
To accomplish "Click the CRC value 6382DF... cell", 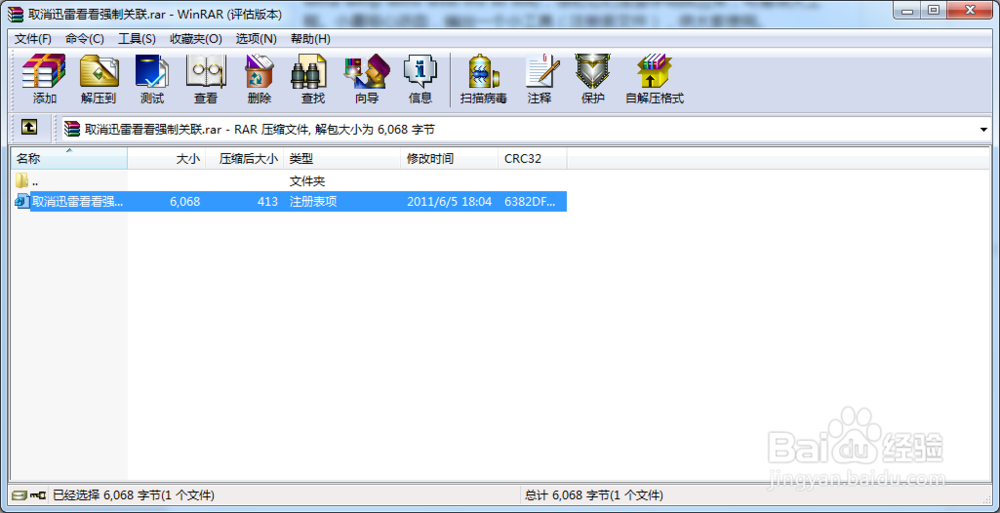I will click(530, 202).
